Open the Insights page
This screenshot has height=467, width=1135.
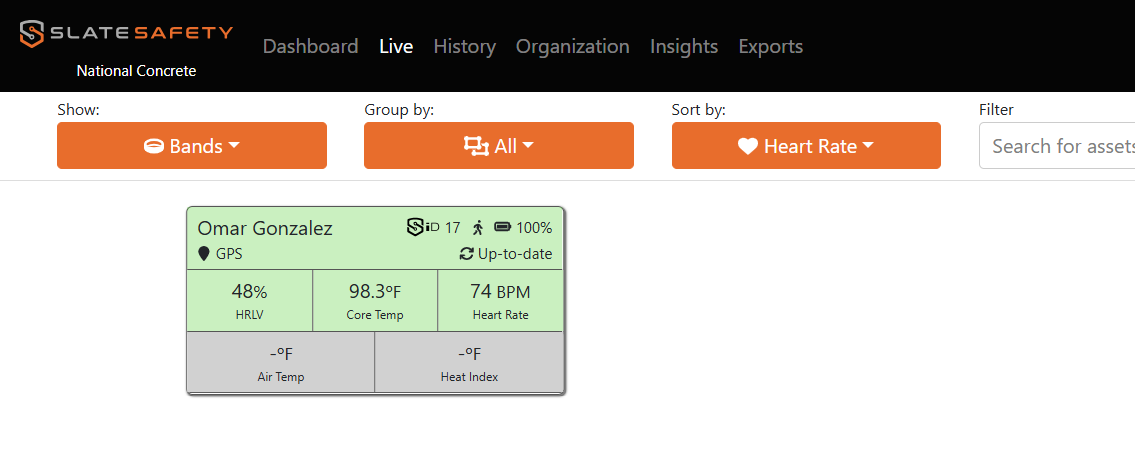pyautogui.click(x=684, y=46)
